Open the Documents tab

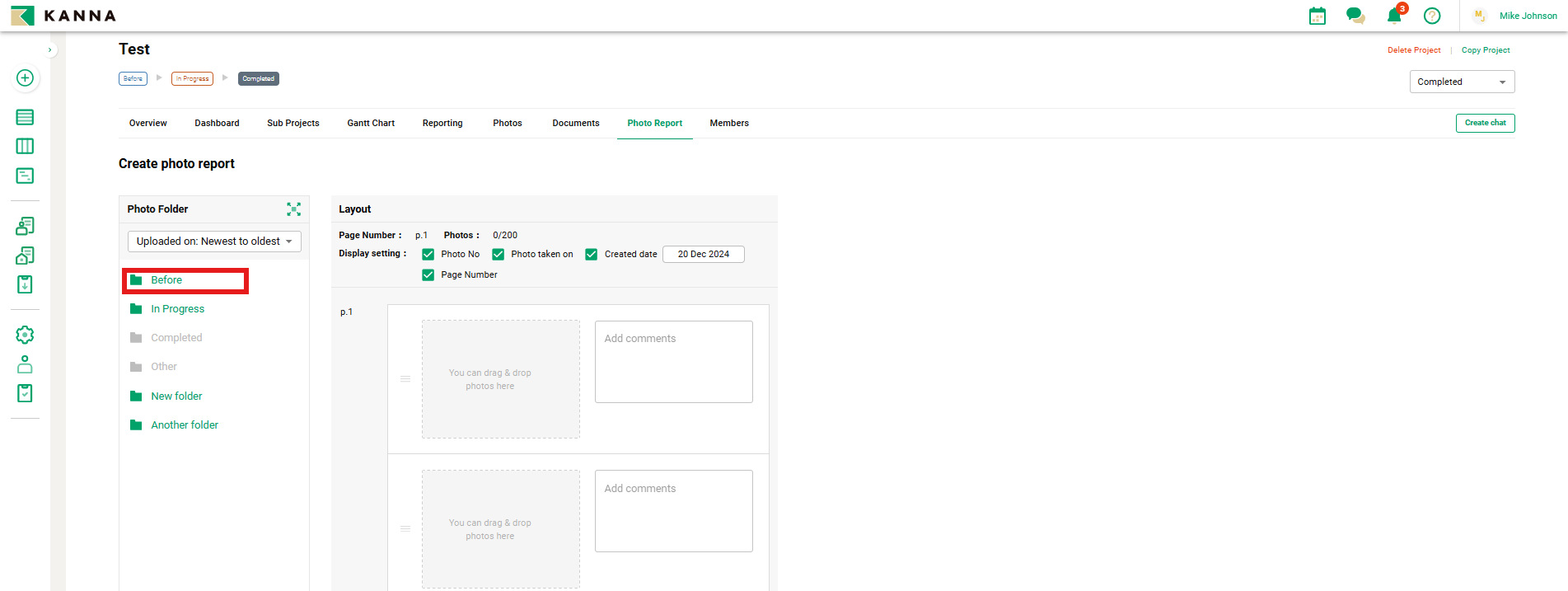(x=575, y=123)
